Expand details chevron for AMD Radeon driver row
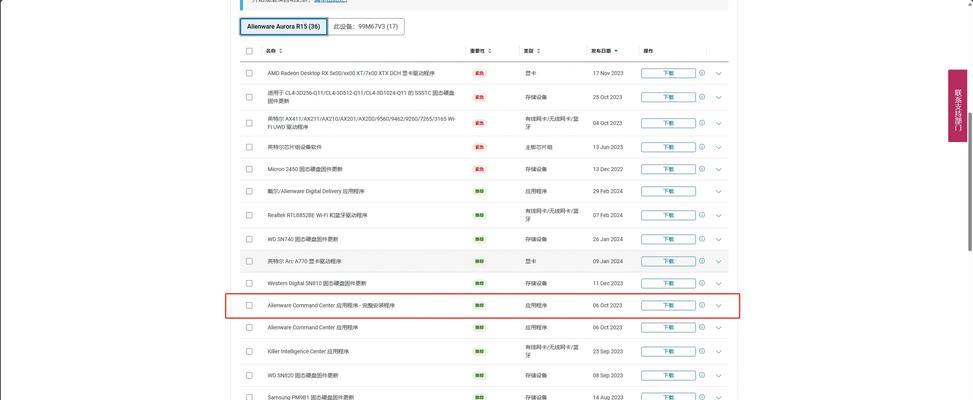 click(719, 73)
